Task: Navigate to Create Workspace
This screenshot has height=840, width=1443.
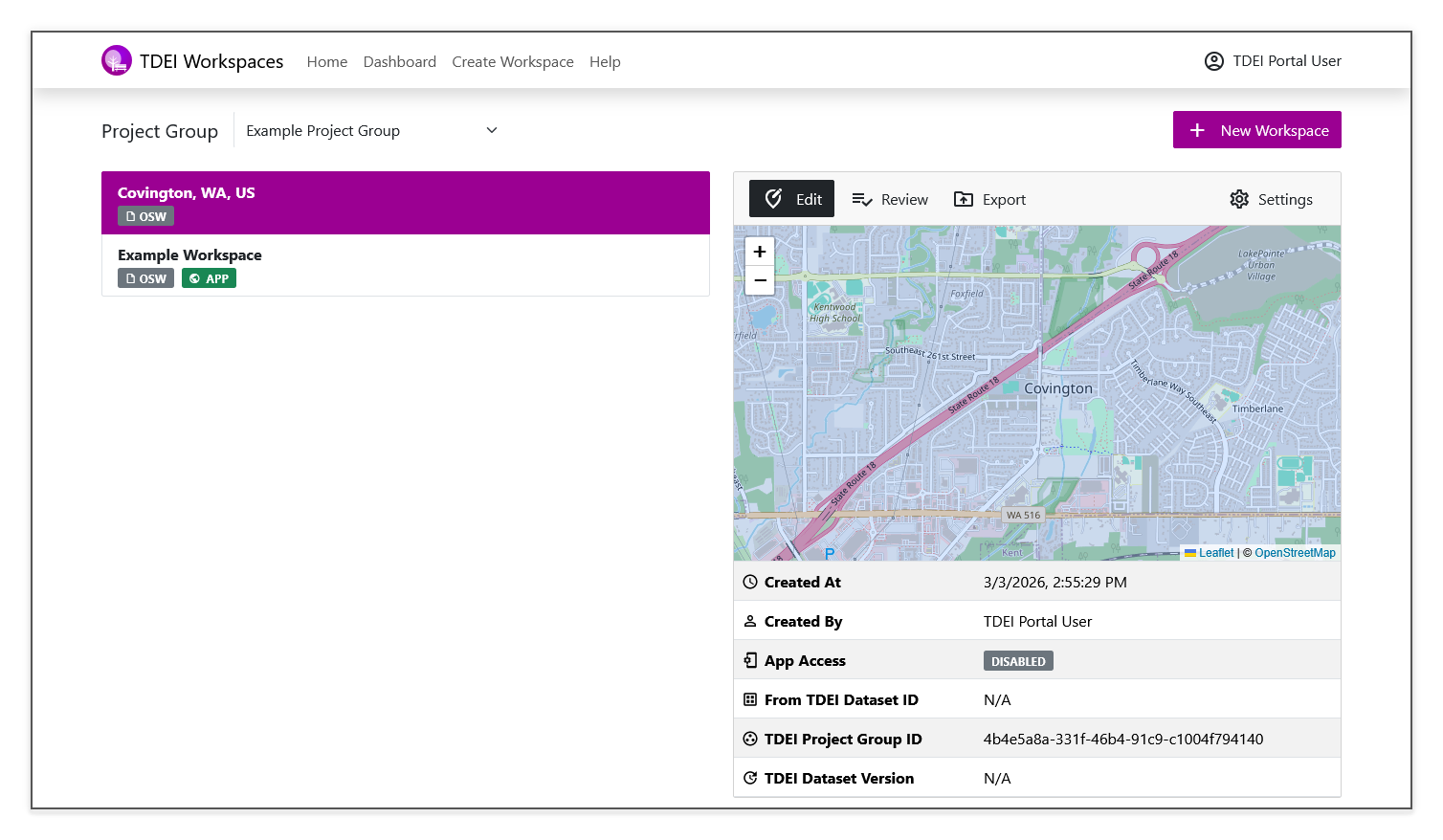Action: pos(513,61)
